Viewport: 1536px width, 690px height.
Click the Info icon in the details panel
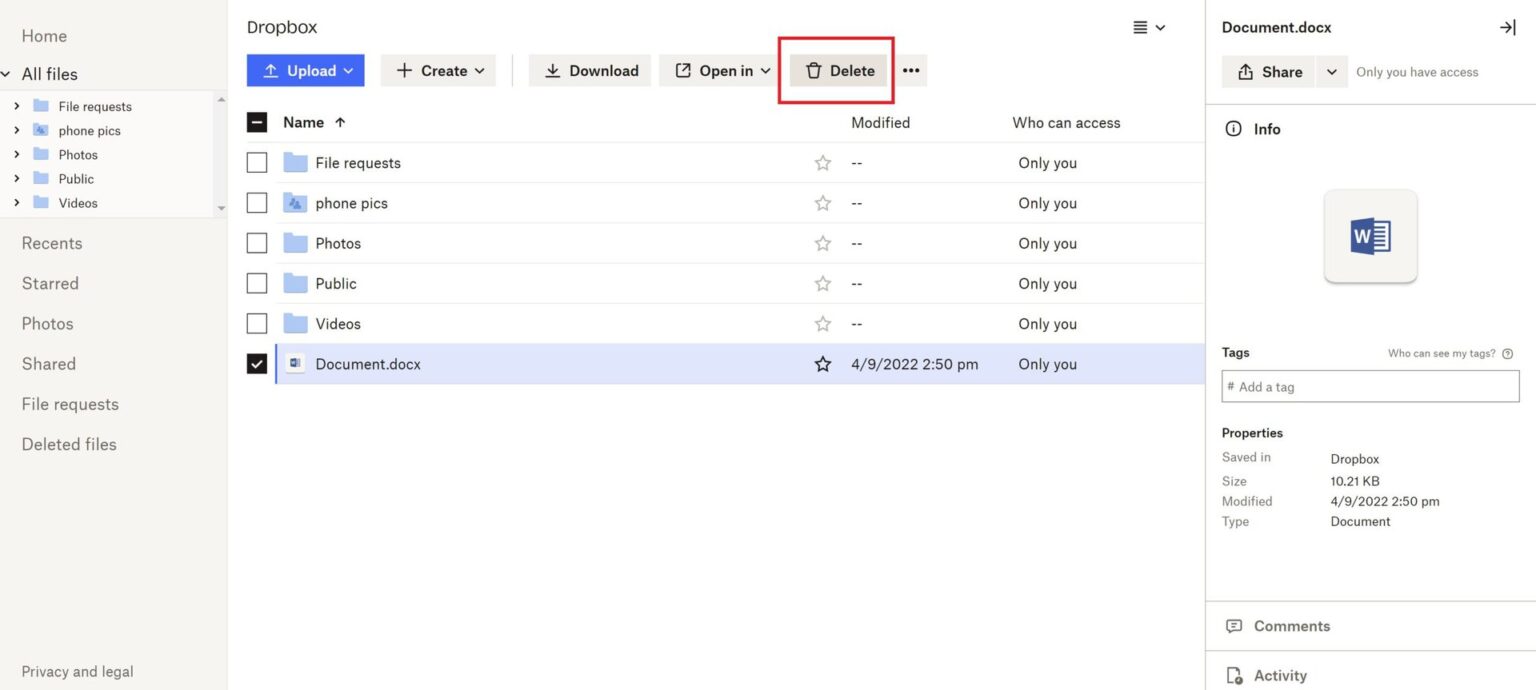point(1233,128)
